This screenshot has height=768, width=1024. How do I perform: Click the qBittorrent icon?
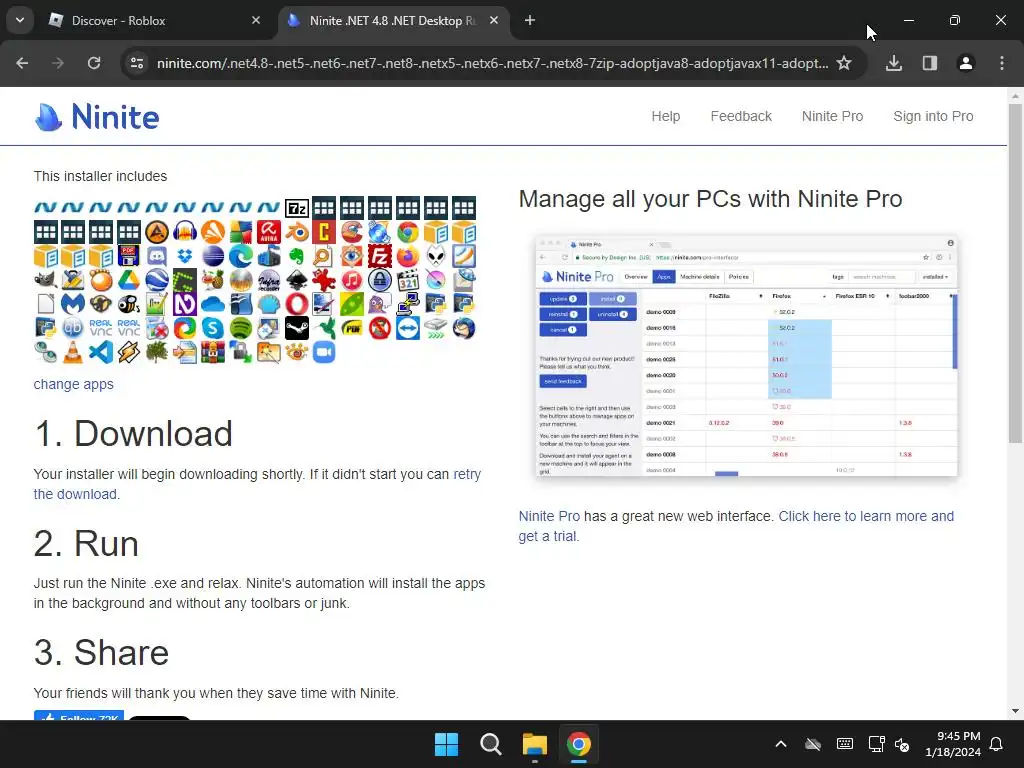click(x=72, y=328)
